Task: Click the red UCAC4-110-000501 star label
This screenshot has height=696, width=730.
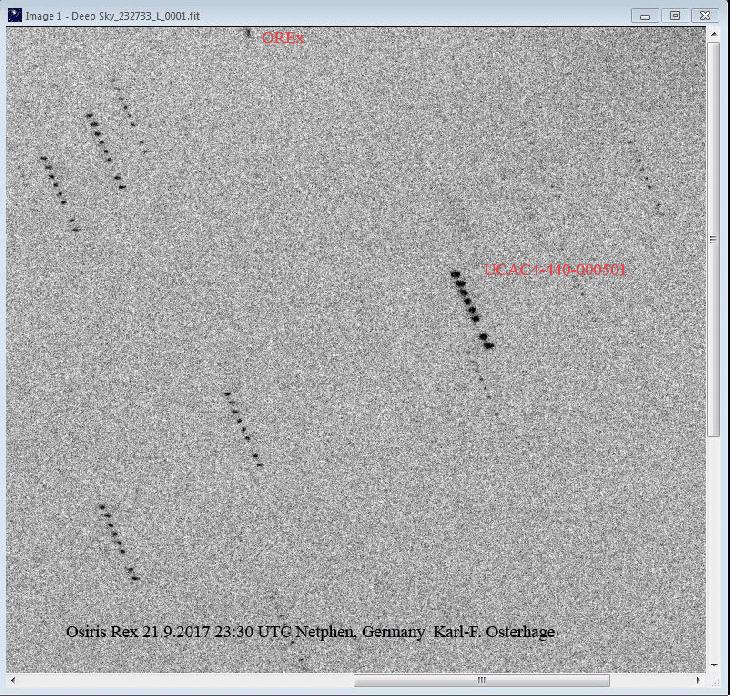Action: tap(555, 269)
